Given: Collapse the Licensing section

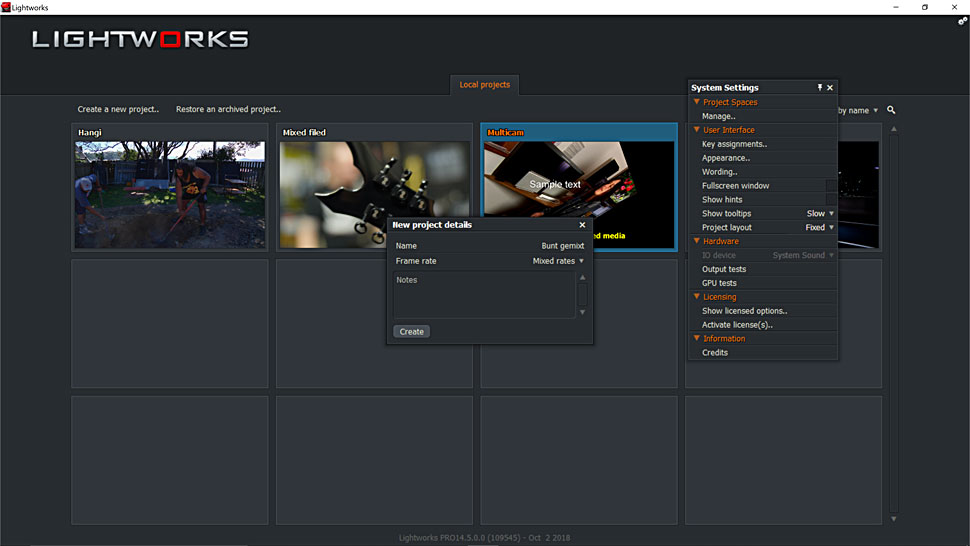Looking at the screenshot, I should click(697, 297).
